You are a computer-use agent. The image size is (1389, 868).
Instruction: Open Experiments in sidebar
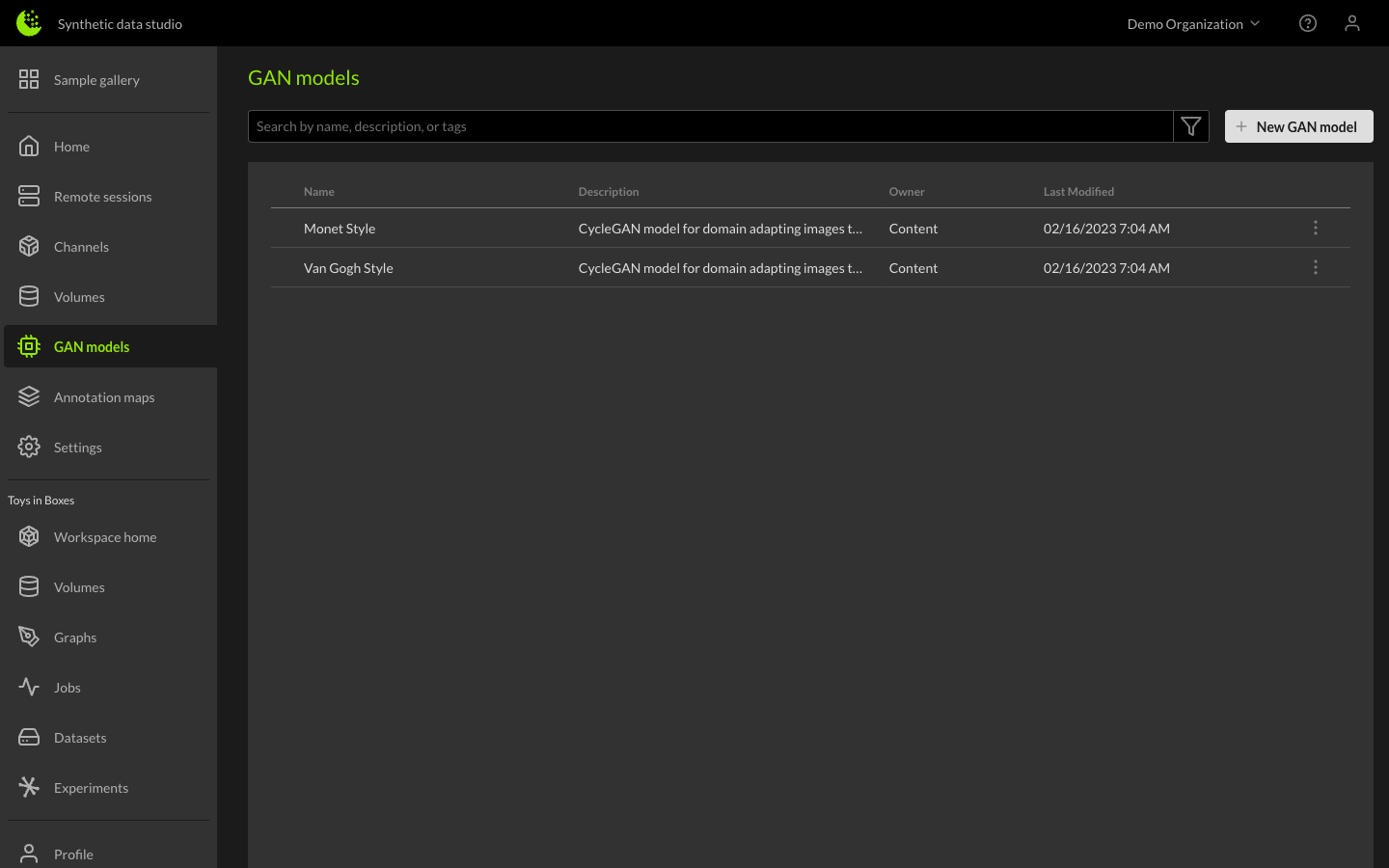point(91,788)
